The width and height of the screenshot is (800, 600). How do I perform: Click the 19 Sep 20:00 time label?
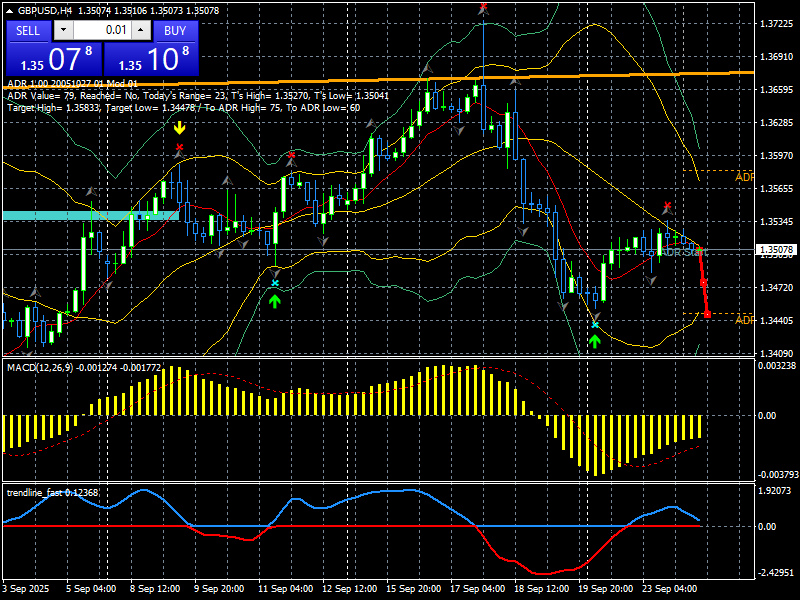tap(606, 588)
